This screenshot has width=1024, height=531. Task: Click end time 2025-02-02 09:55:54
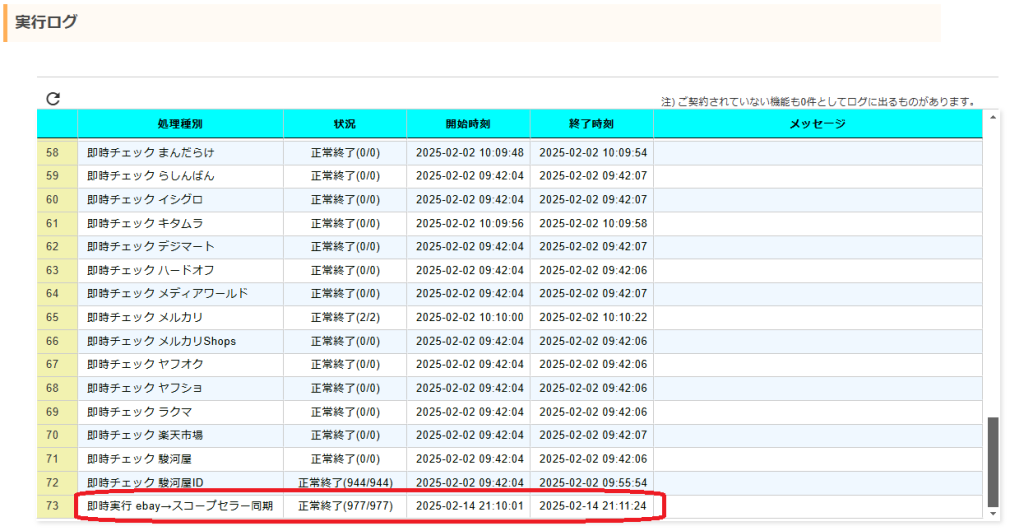[x=593, y=483]
